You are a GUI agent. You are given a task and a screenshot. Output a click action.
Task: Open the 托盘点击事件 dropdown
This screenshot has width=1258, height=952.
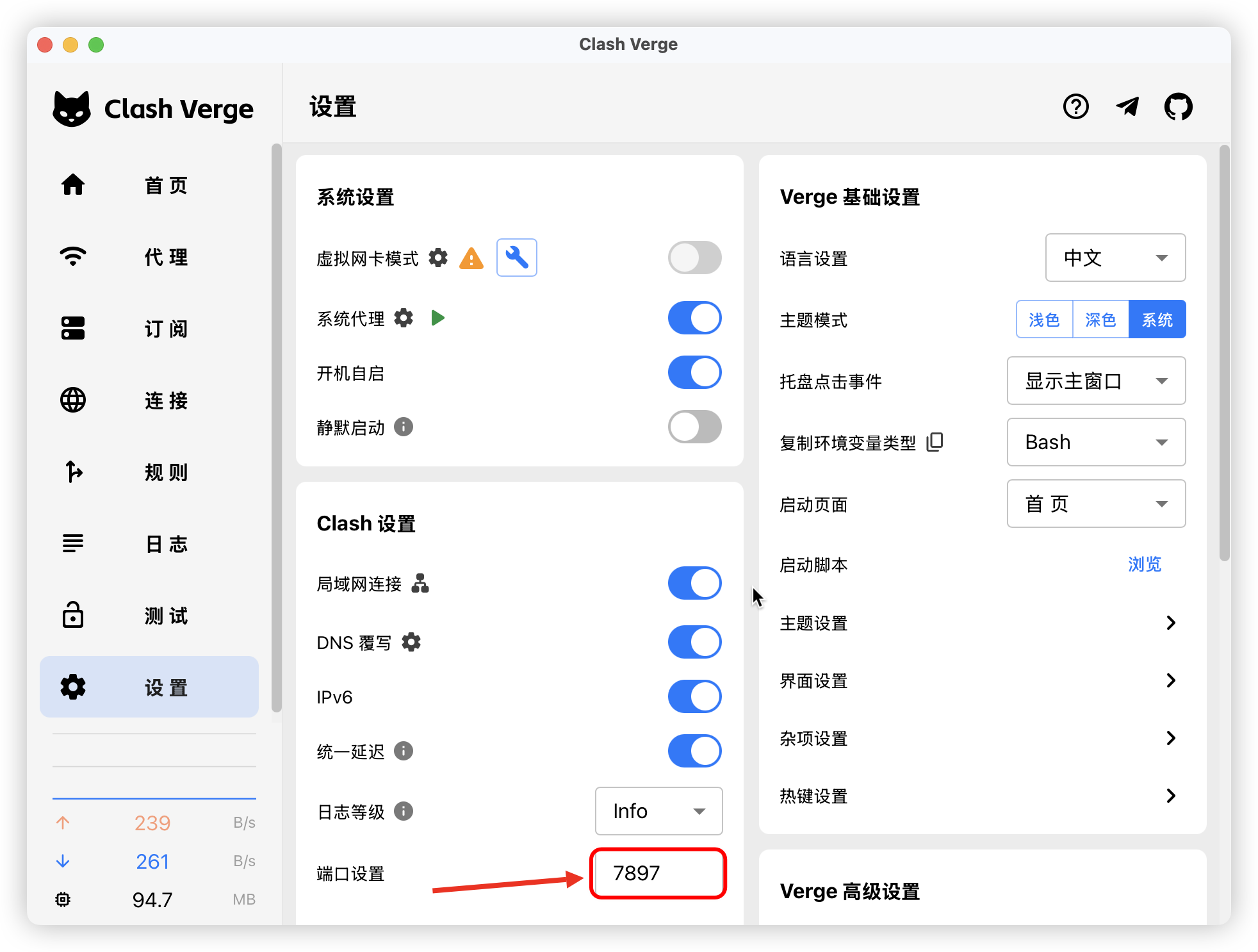click(x=1096, y=381)
